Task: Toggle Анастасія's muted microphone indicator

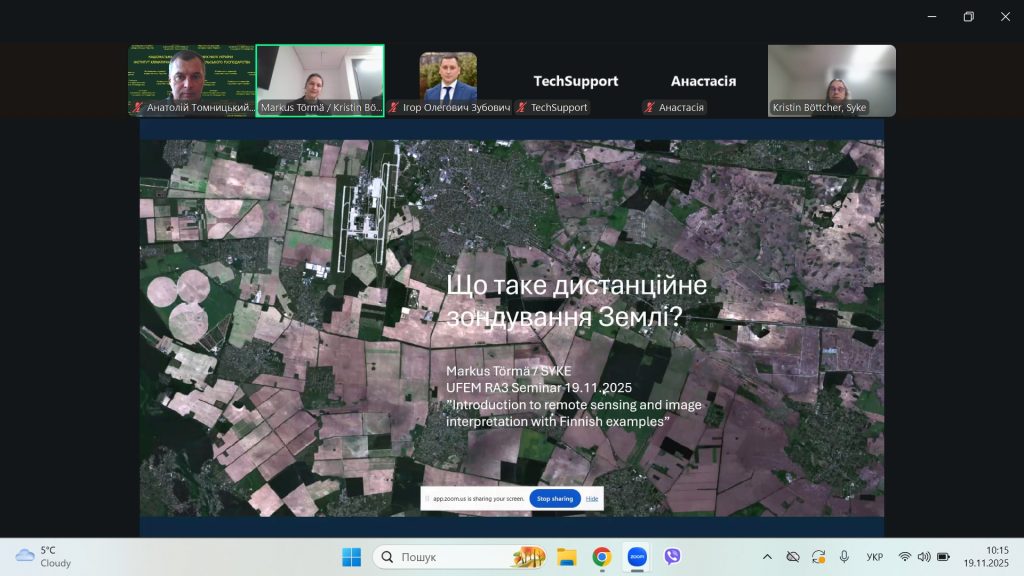Action: 648,107
